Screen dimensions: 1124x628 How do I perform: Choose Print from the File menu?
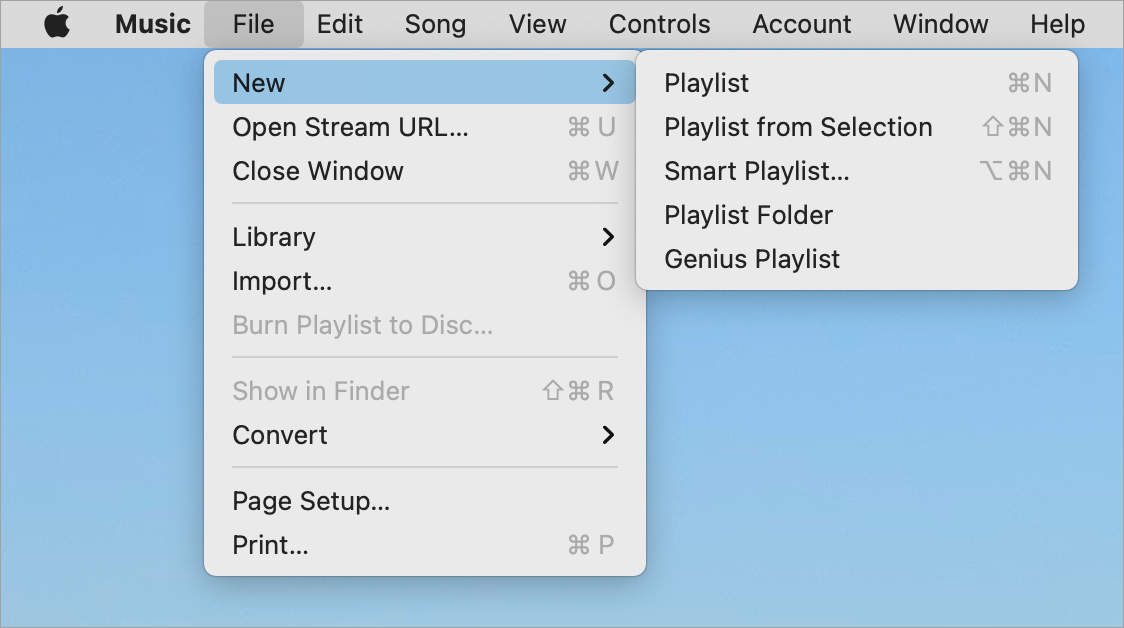click(x=270, y=545)
